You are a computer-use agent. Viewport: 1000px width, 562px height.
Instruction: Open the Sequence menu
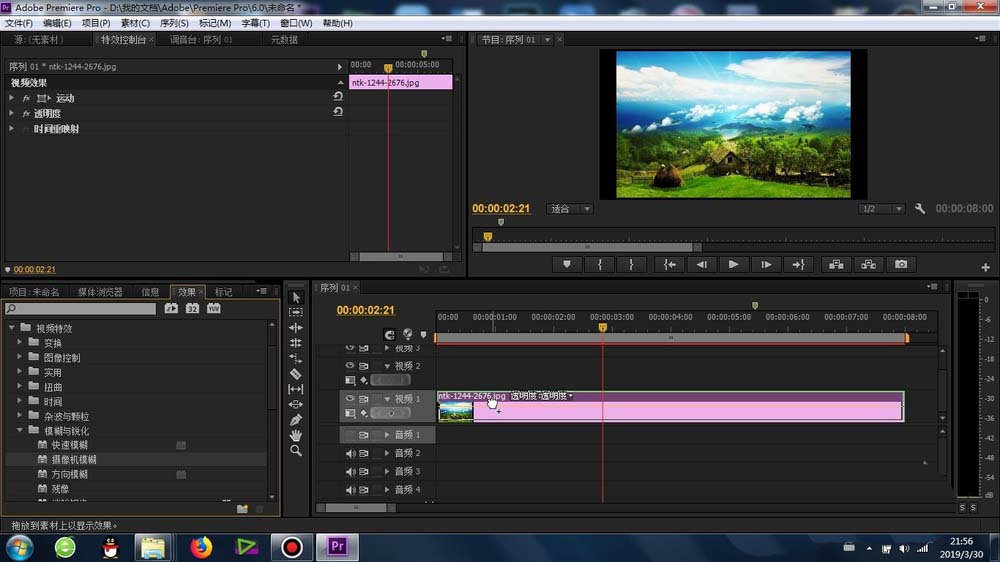pos(174,23)
